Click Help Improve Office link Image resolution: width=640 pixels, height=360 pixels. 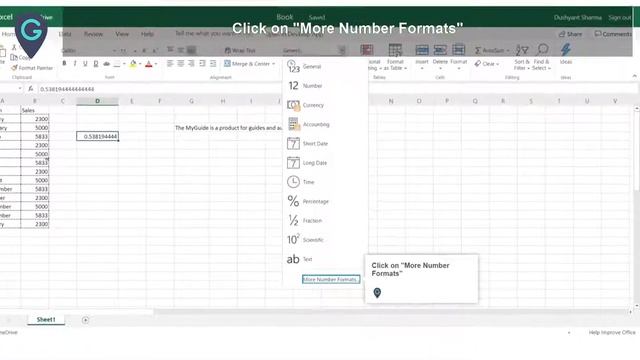point(612,333)
